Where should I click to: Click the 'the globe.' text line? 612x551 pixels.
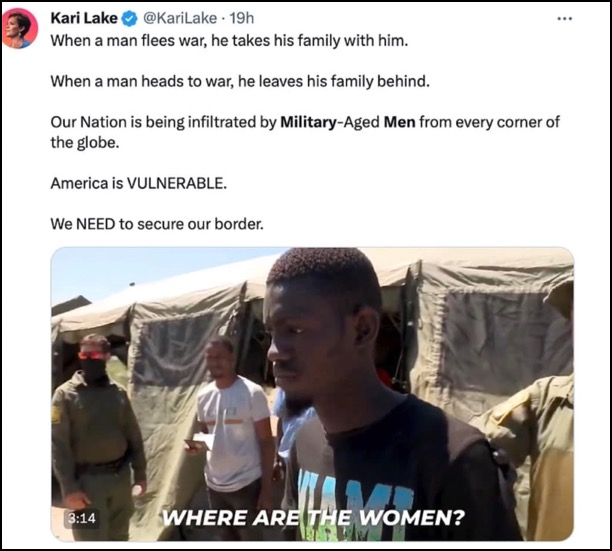click(85, 143)
